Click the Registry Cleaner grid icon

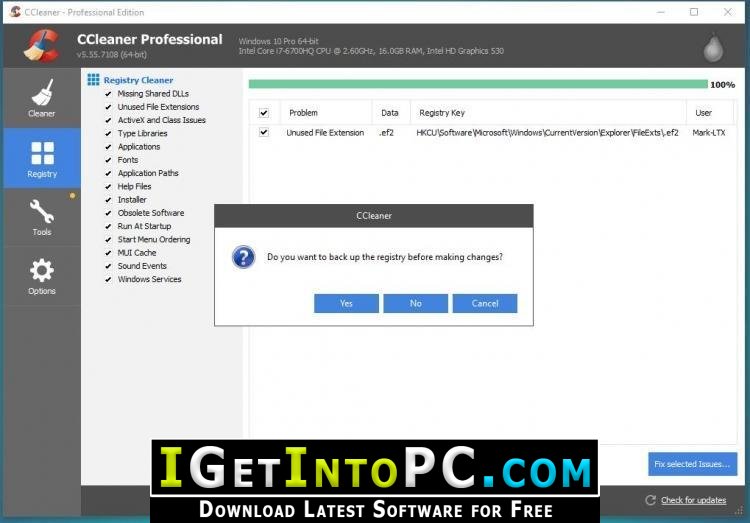tap(93, 79)
